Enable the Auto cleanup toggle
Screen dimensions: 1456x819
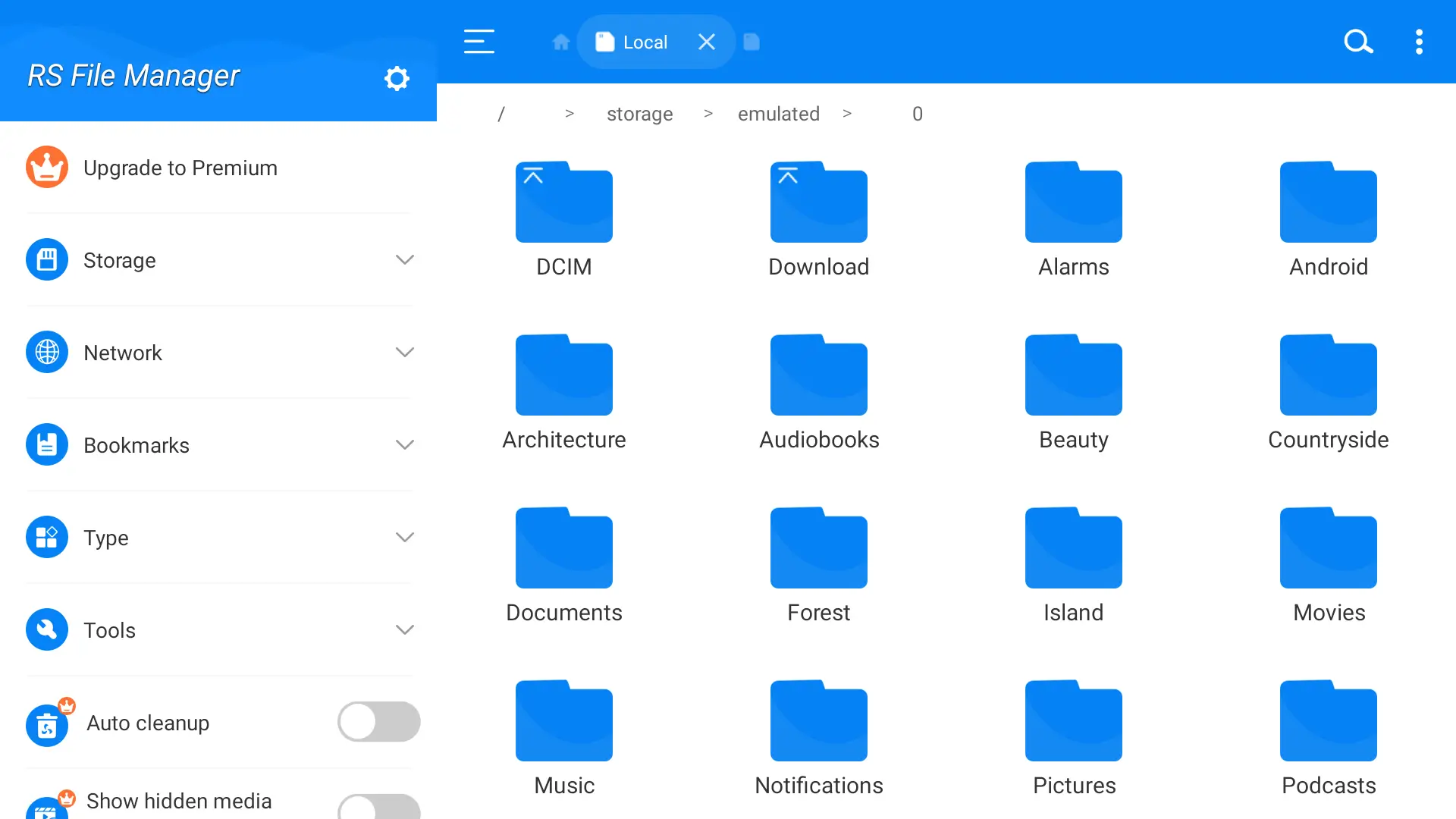(378, 721)
